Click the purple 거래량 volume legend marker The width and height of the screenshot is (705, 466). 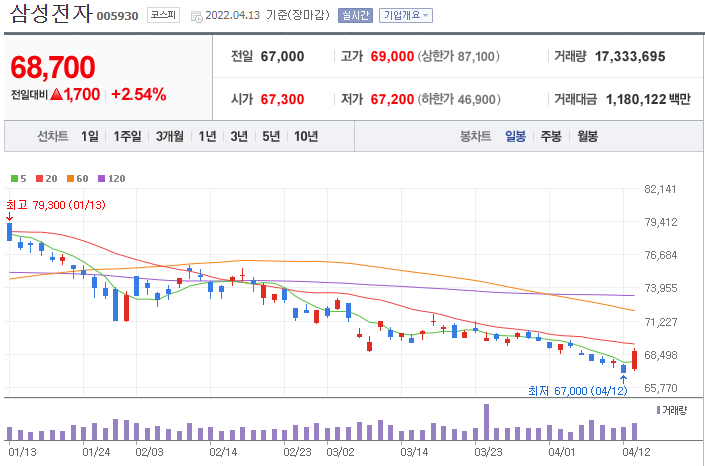(x=659, y=410)
